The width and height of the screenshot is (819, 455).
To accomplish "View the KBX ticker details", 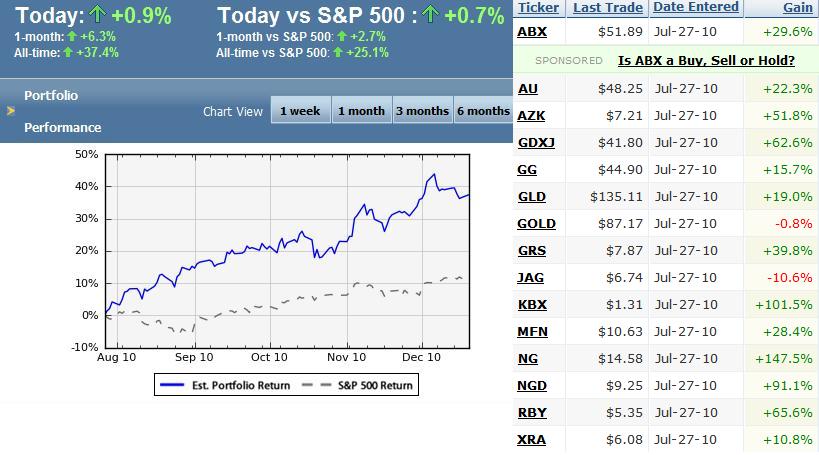I will [532, 305].
